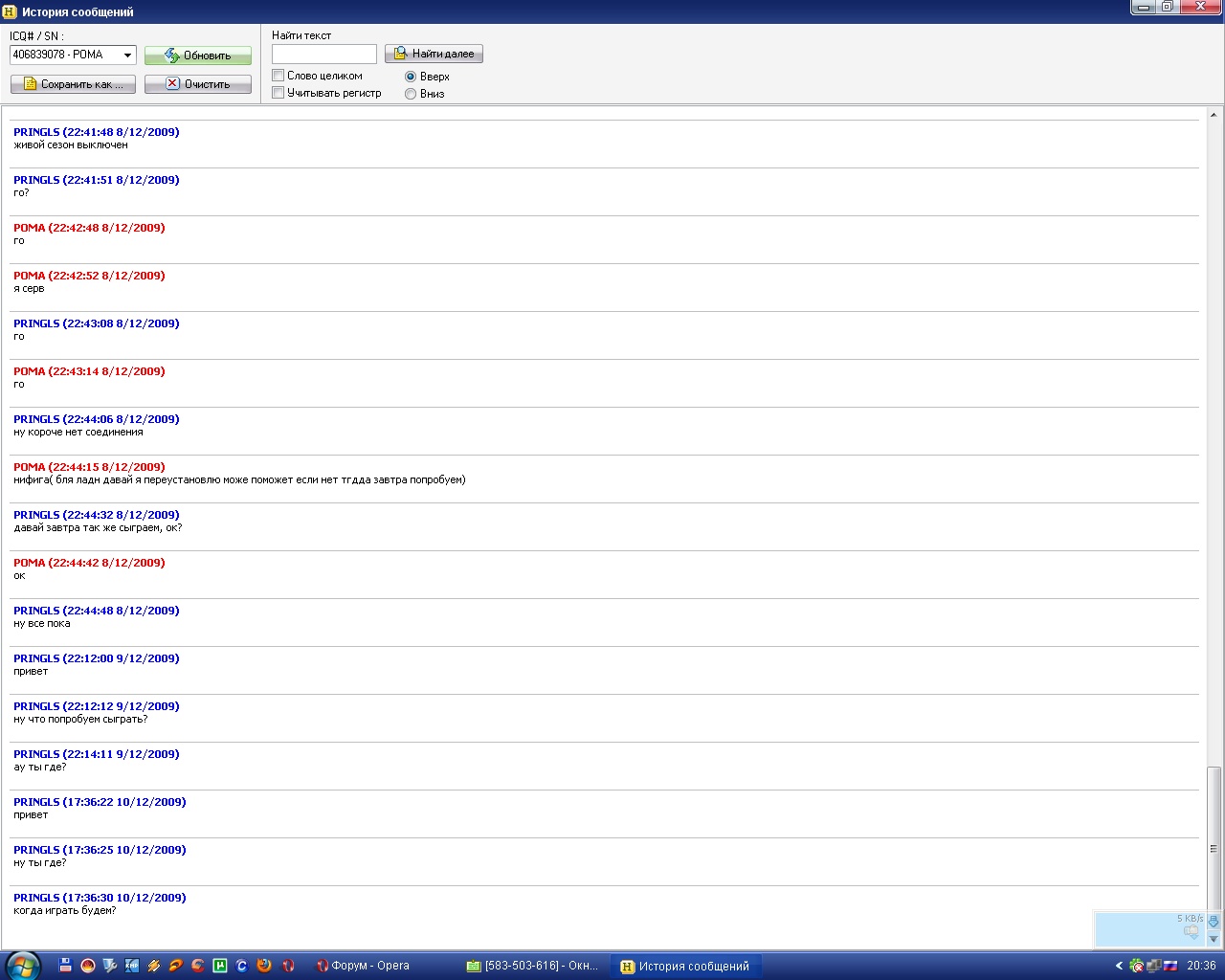Click the clock showing 20:36
Screen dimensions: 1225x980
click(1201, 966)
